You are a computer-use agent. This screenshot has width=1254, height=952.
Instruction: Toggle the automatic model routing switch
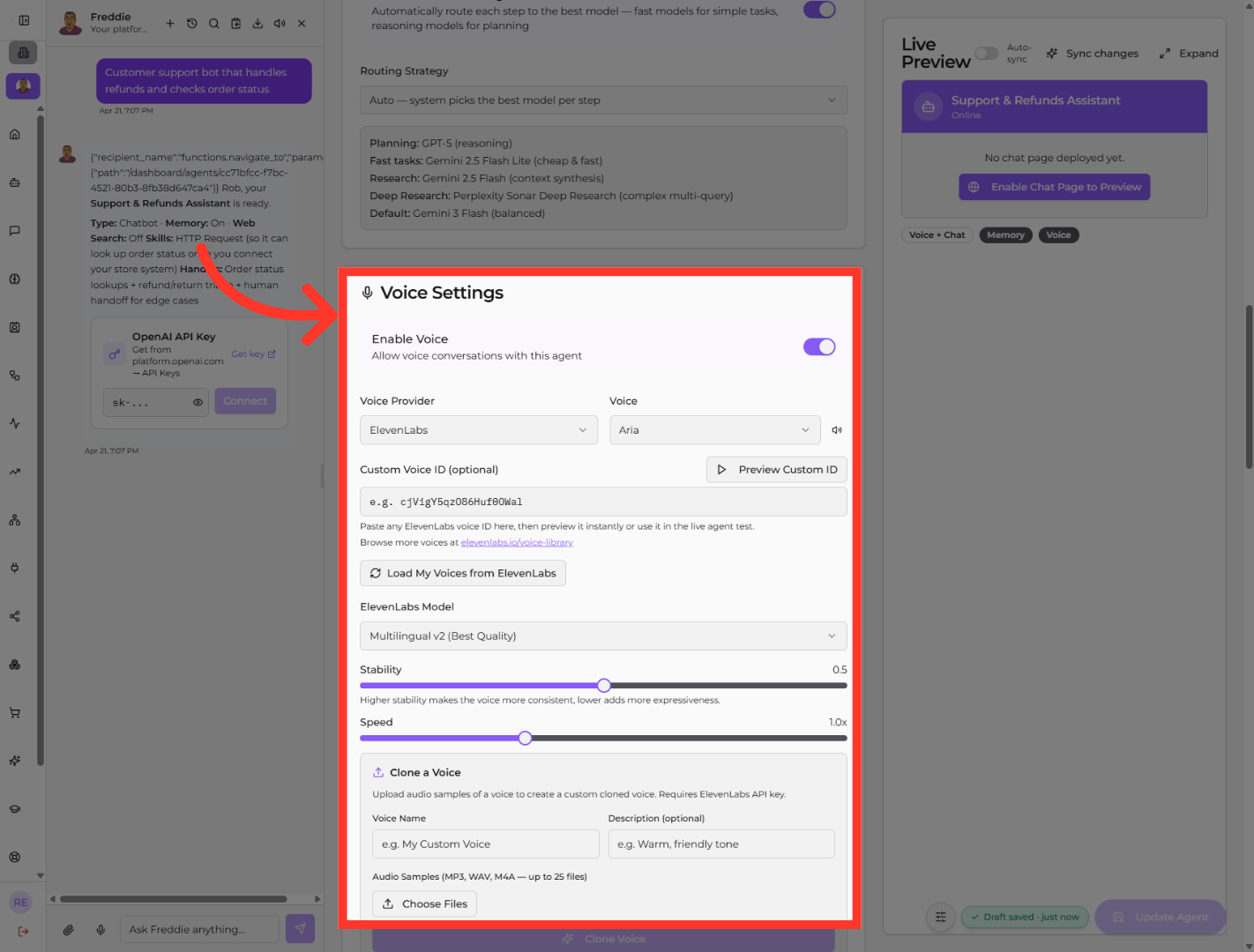(819, 10)
